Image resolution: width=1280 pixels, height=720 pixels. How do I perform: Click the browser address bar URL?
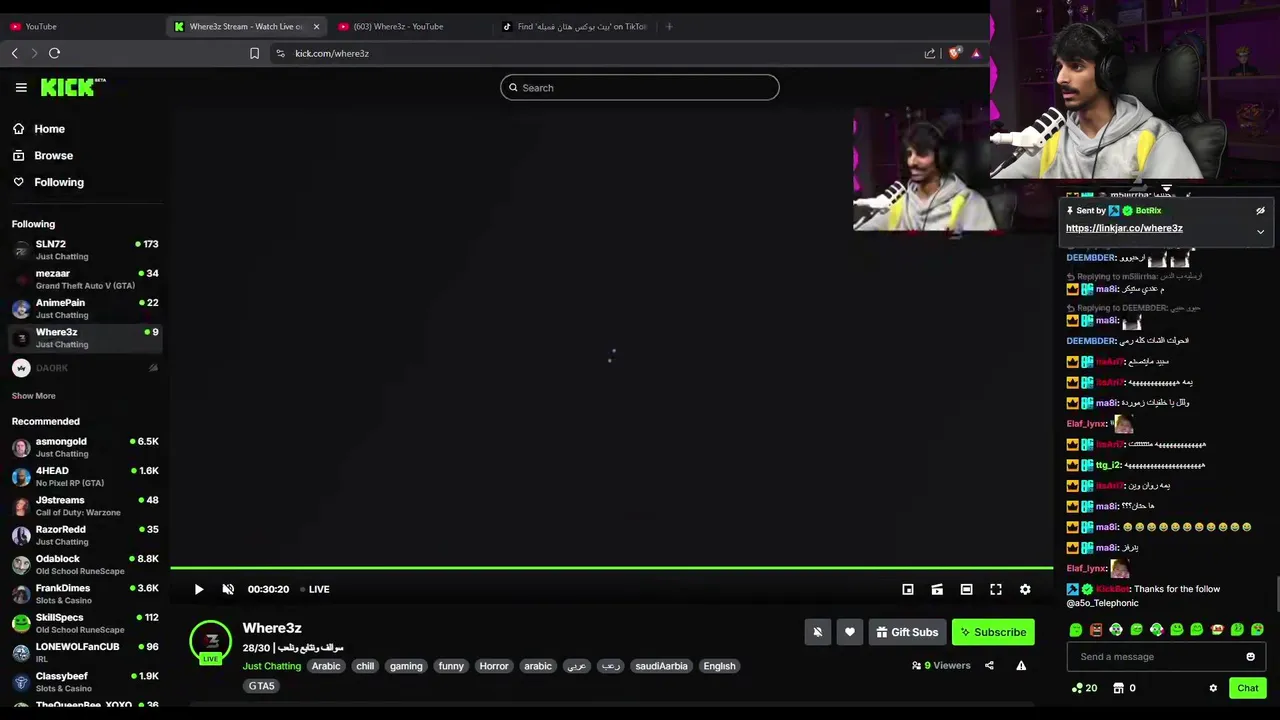pyautogui.click(x=332, y=53)
